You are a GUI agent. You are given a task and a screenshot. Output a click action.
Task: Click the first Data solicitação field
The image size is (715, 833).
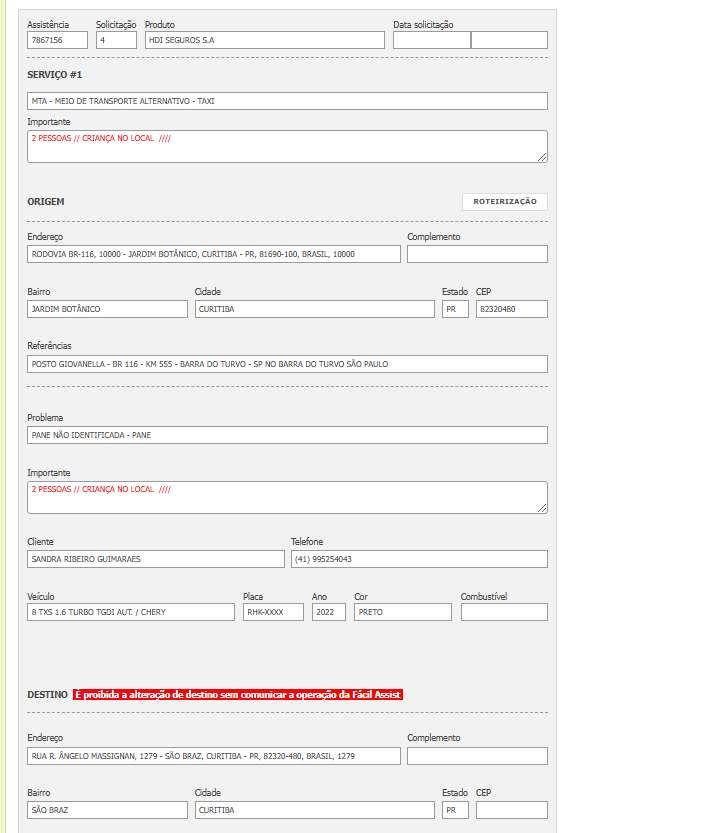point(432,40)
